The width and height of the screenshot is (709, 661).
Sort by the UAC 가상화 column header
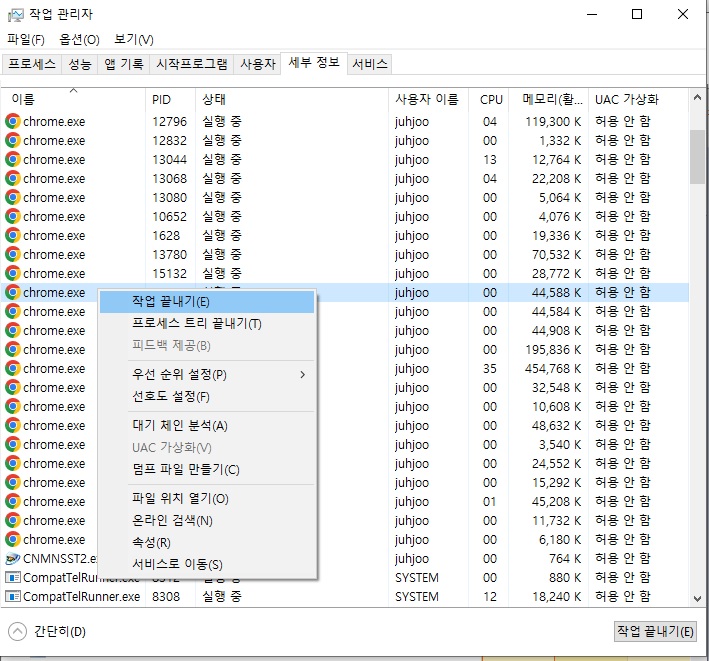(x=638, y=99)
